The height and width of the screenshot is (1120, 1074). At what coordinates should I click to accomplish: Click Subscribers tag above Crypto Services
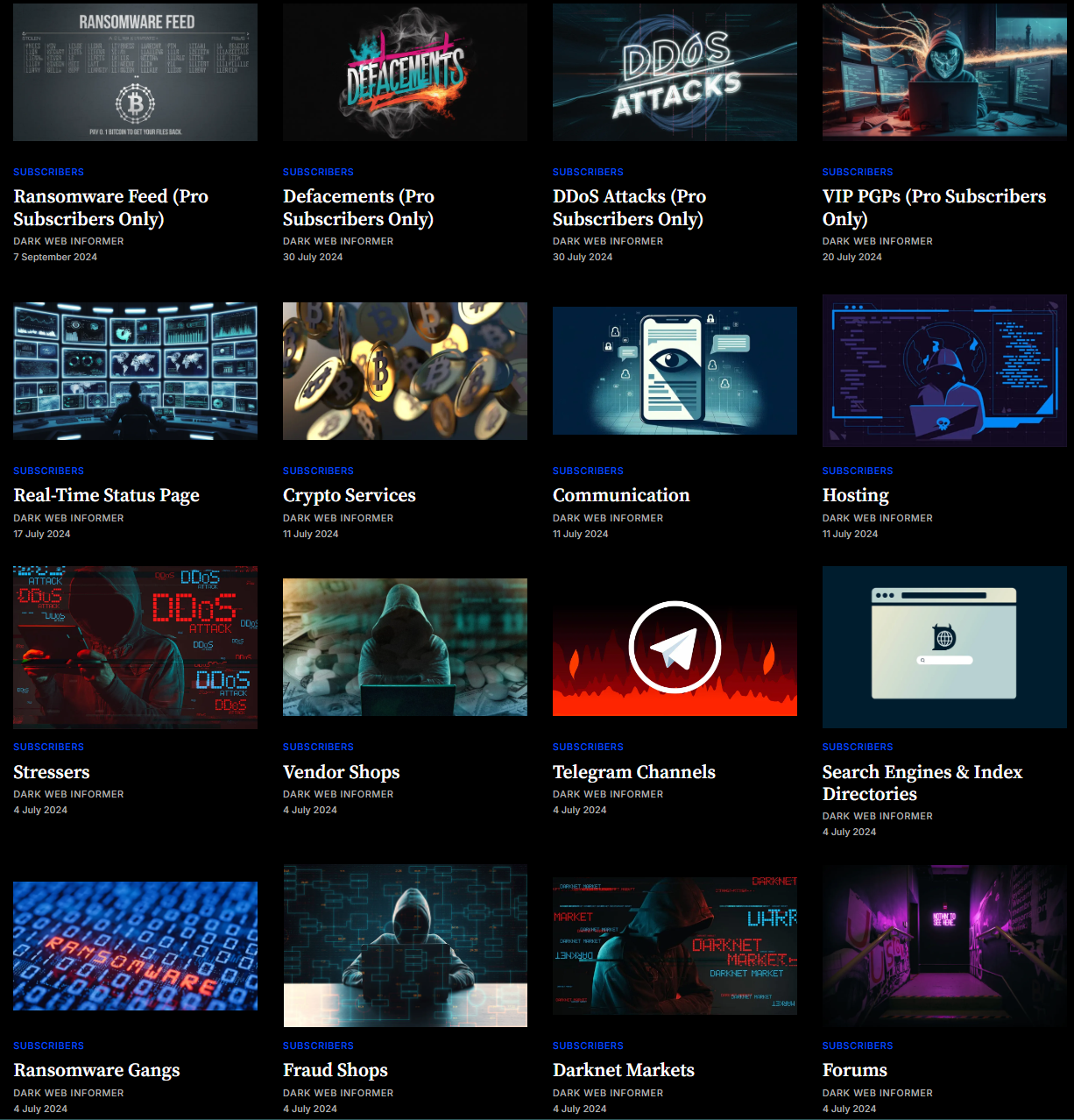[318, 471]
